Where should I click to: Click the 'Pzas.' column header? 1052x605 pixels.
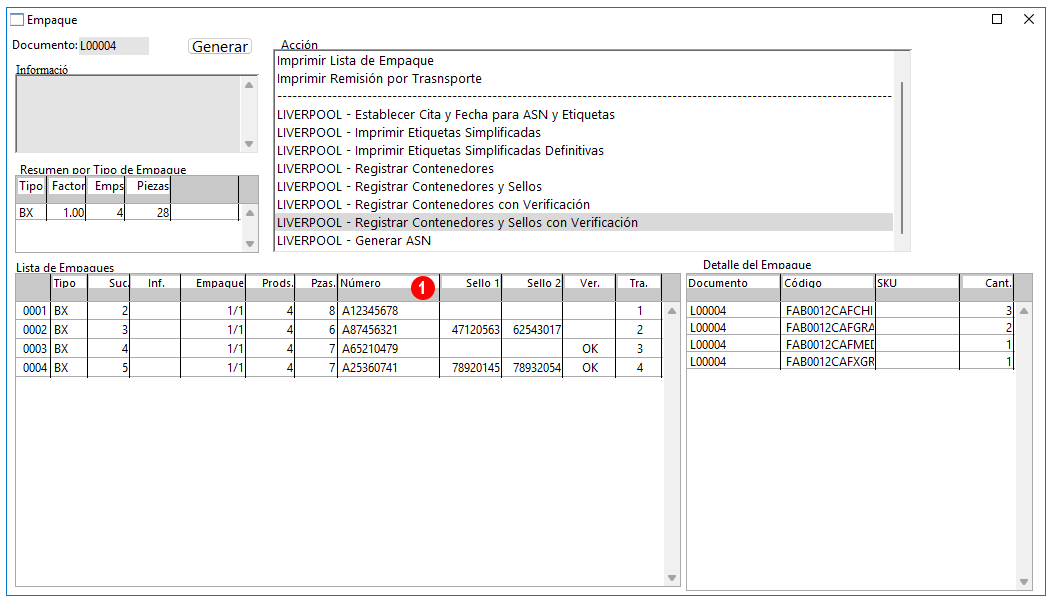pos(316,288)
